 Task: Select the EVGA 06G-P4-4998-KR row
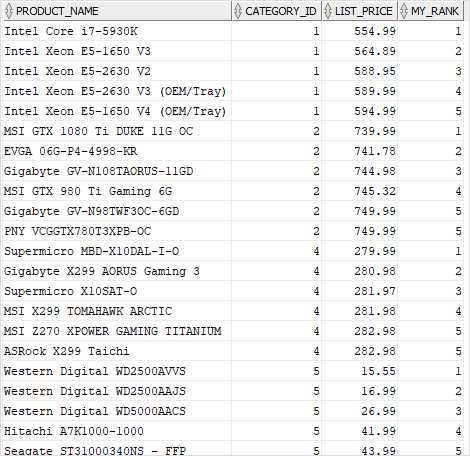click(x=233, y=151)
